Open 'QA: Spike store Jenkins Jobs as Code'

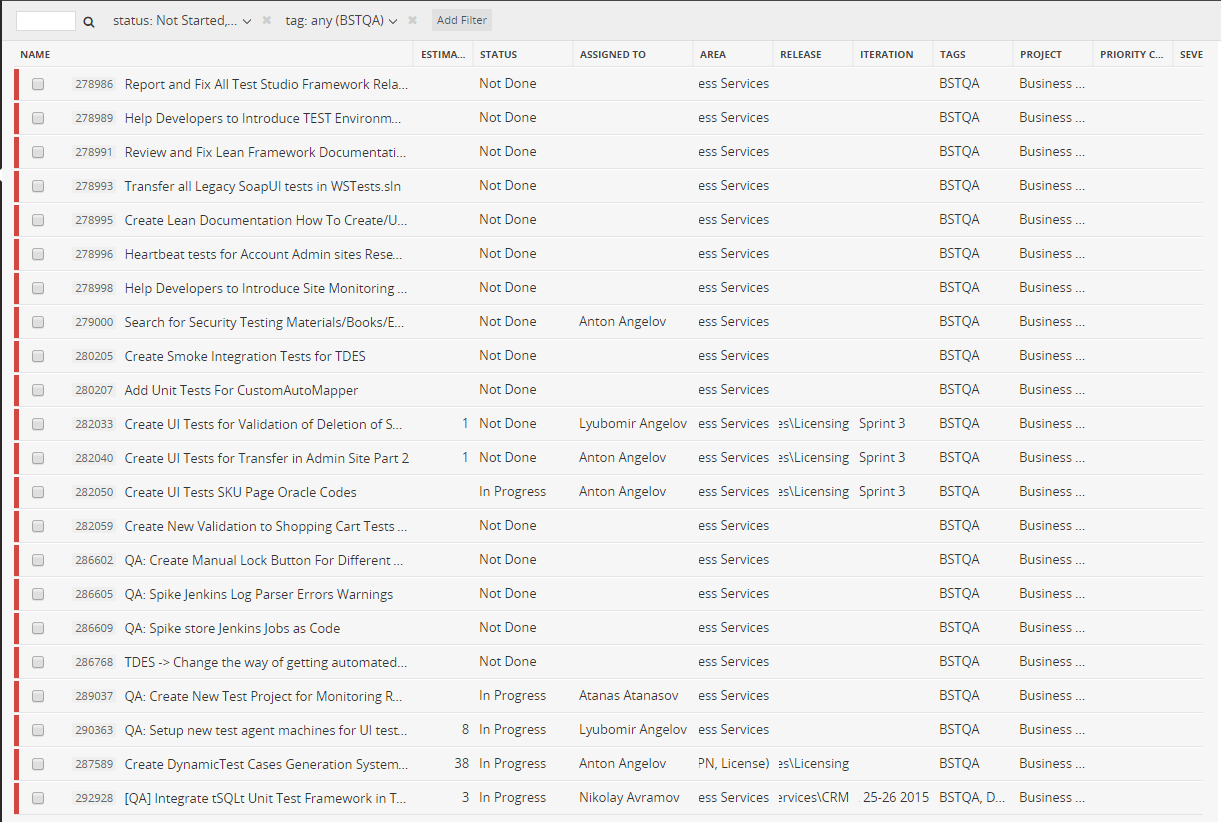232,629
